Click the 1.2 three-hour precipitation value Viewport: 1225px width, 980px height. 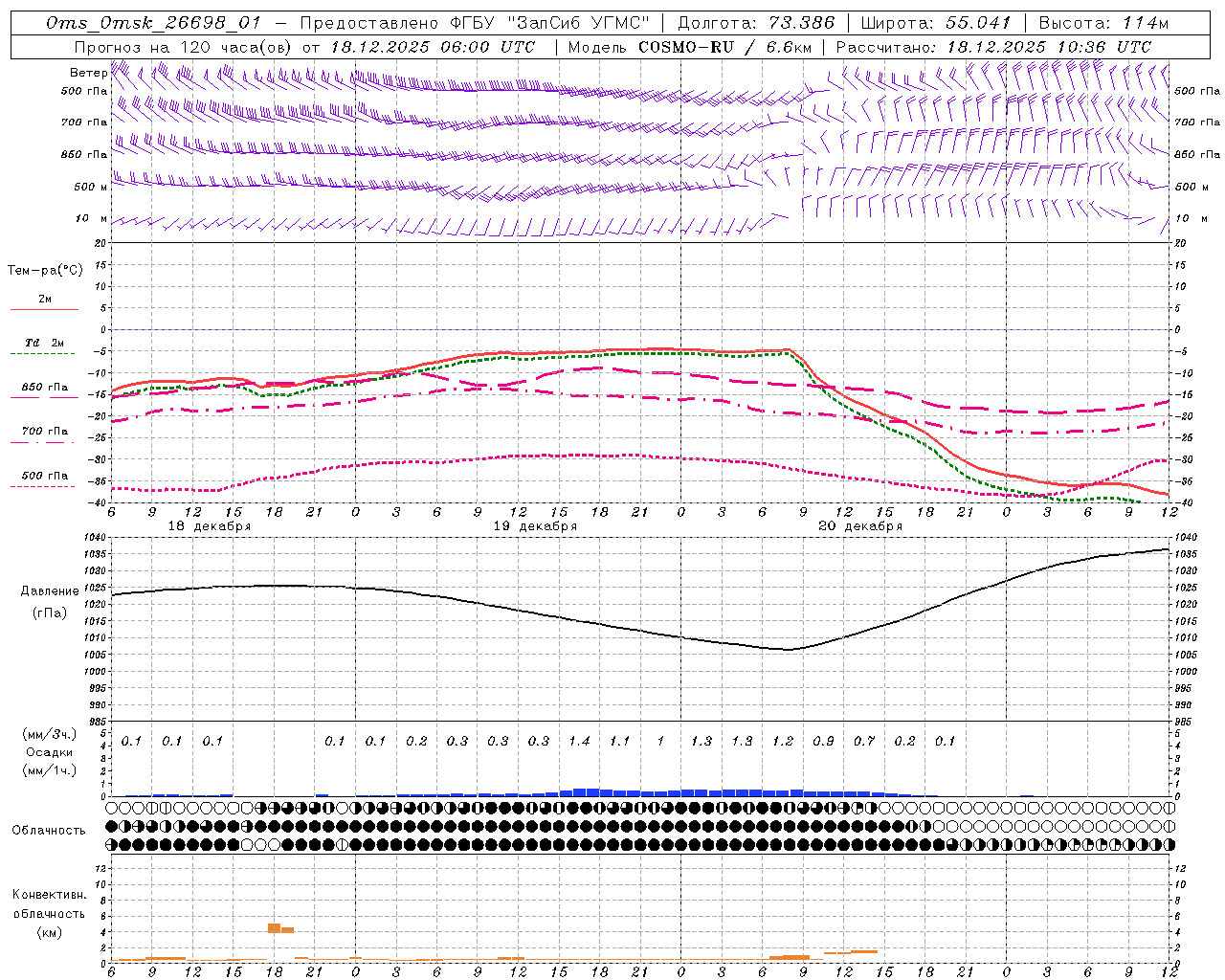pyautogui.click(x=783, y=742)
